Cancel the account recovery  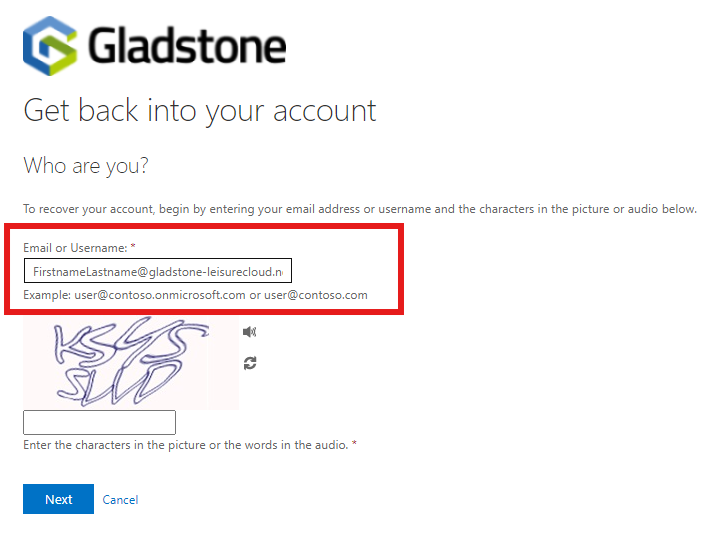pyautogui.click(x=120, y=499)
